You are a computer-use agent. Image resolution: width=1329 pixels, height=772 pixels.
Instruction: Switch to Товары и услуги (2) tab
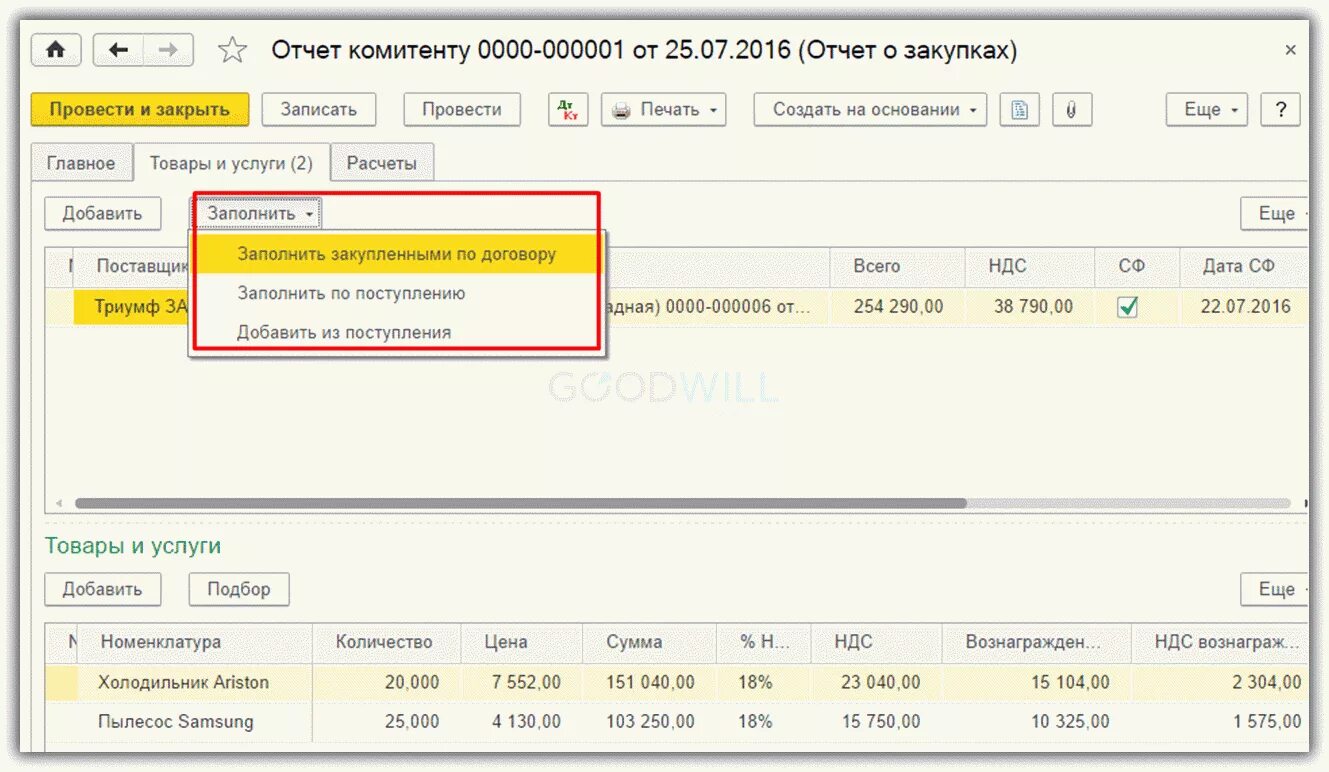pos(231,163)
